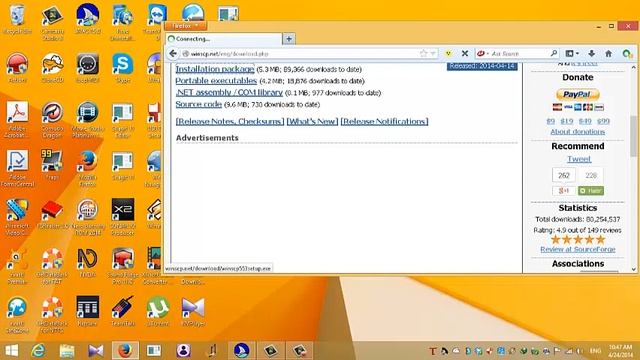Stop page loading with the X button
Viewport: 640px width, 360px height.
(x=464, y=53)
